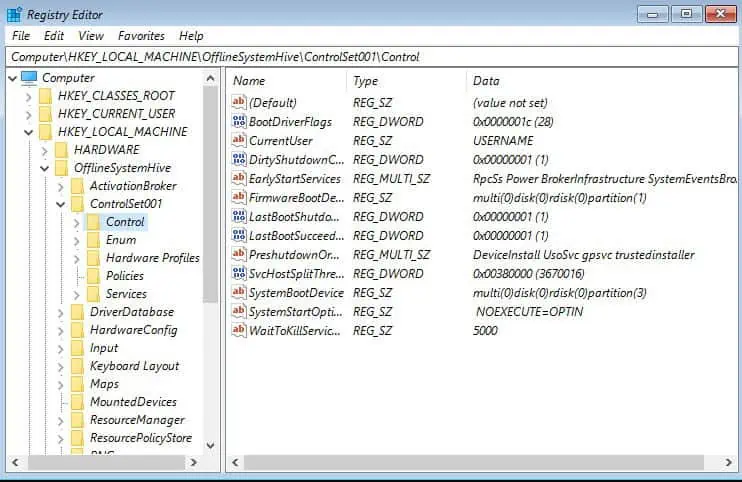The image size is (742, 482).
Task: Collapse the ControlSet001 node
Action: (x=61, y=204)
